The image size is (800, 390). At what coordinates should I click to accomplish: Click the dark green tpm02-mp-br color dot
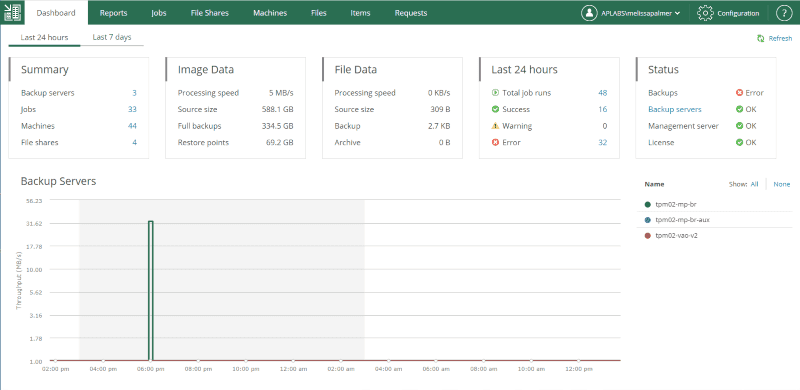click(x=647, y=204)
